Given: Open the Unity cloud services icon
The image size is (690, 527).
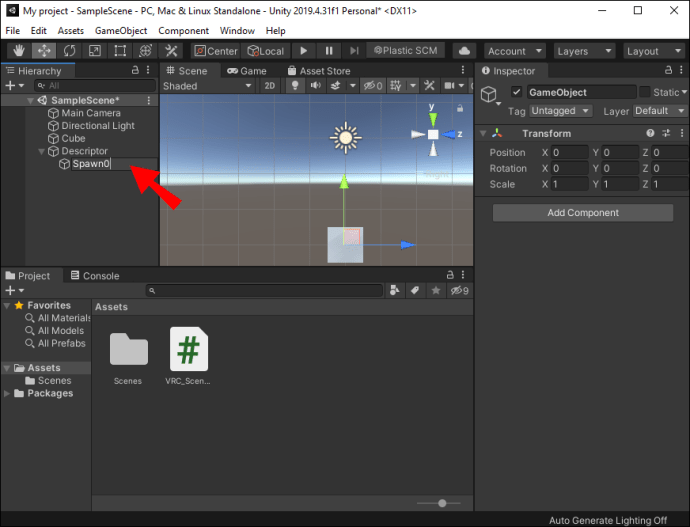Looking at the screenshot, I should [464, 51].
